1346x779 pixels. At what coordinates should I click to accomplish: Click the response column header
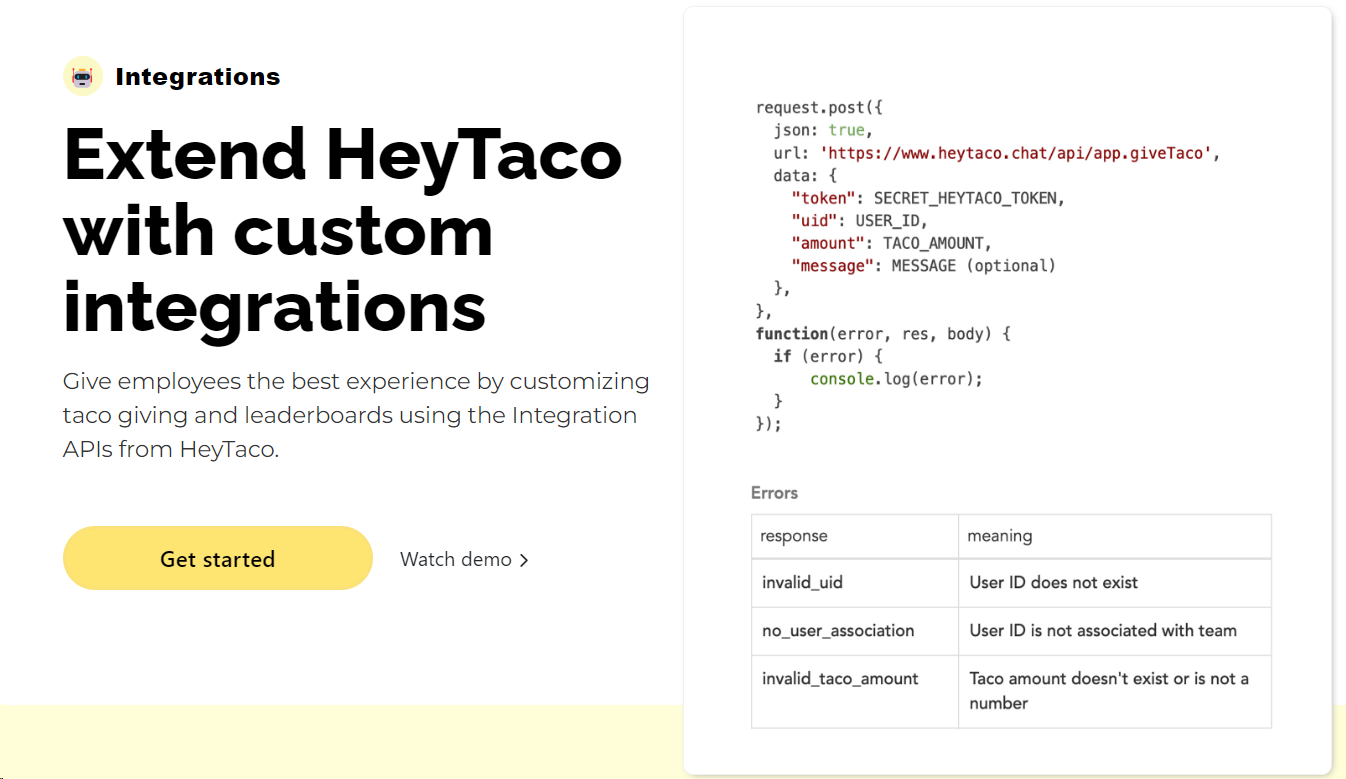pos(855,536)
